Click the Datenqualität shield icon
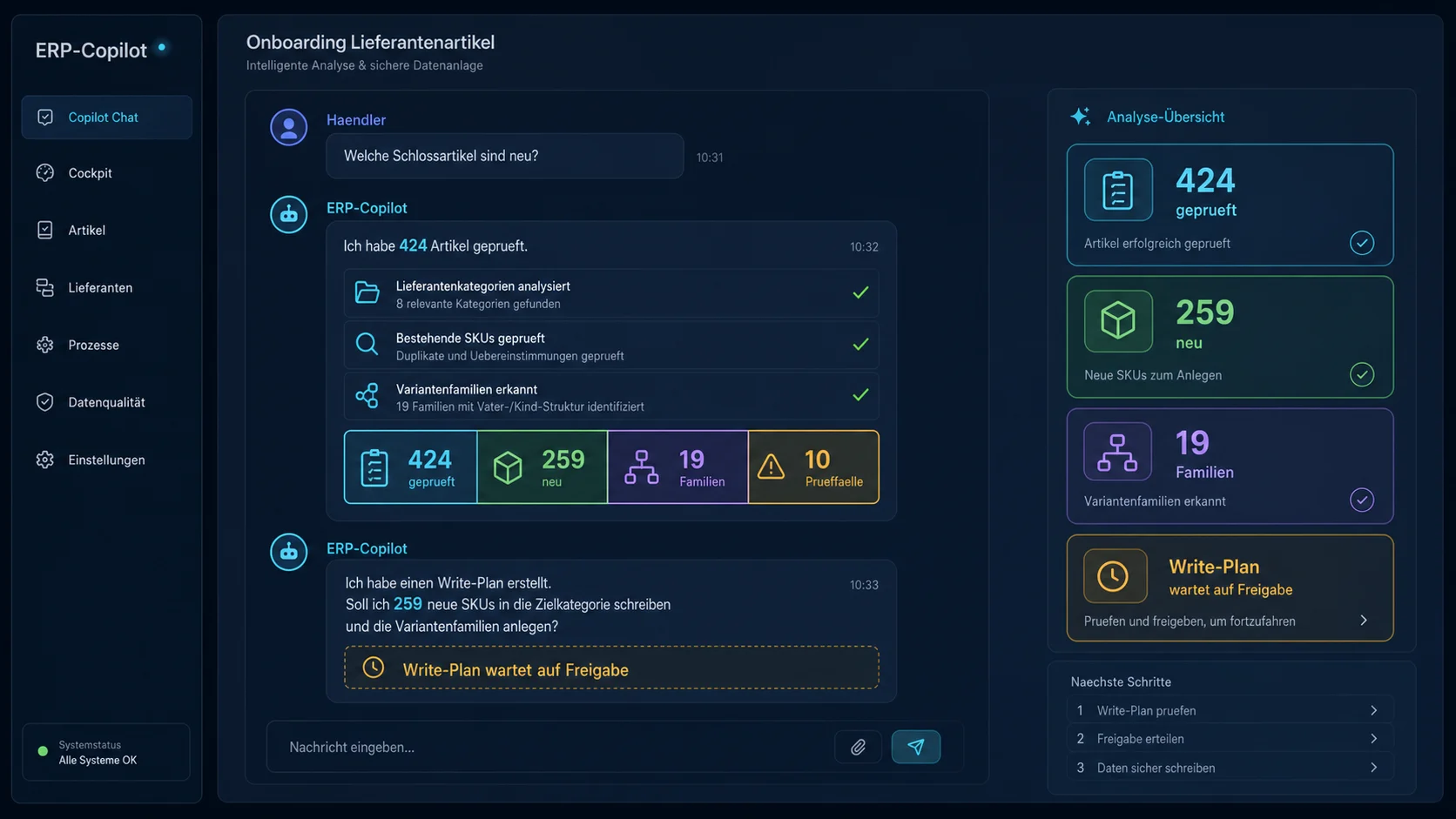 click(x=45, y=402)
